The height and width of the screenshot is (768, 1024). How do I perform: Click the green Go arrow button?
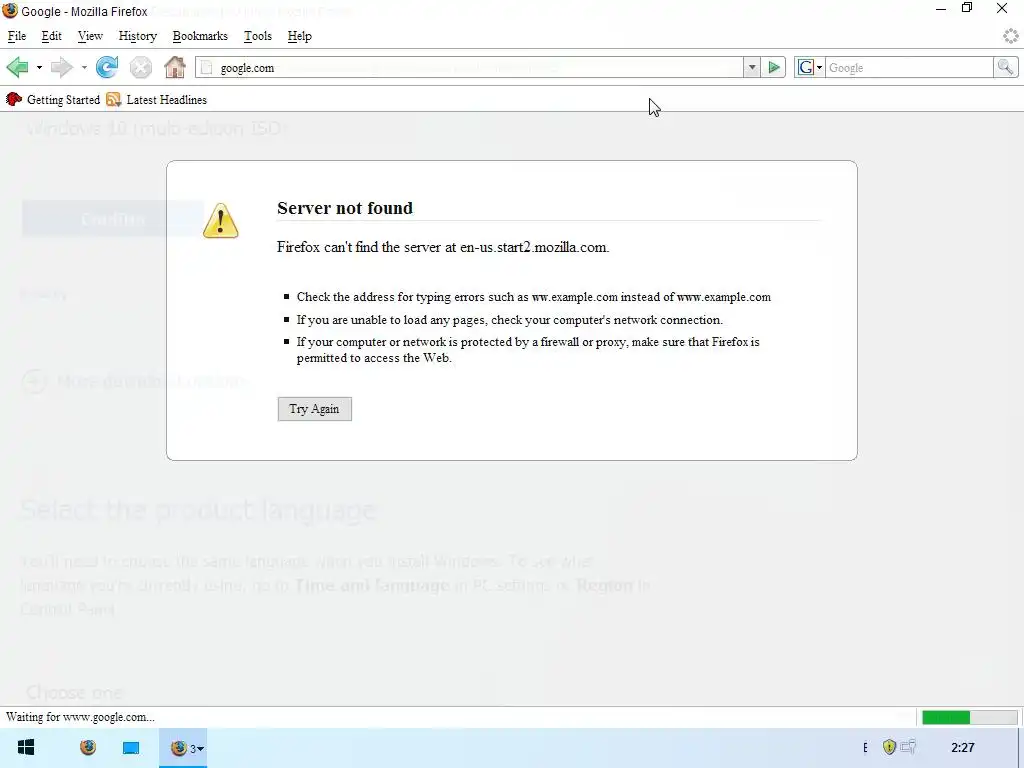tap(774, 68)
